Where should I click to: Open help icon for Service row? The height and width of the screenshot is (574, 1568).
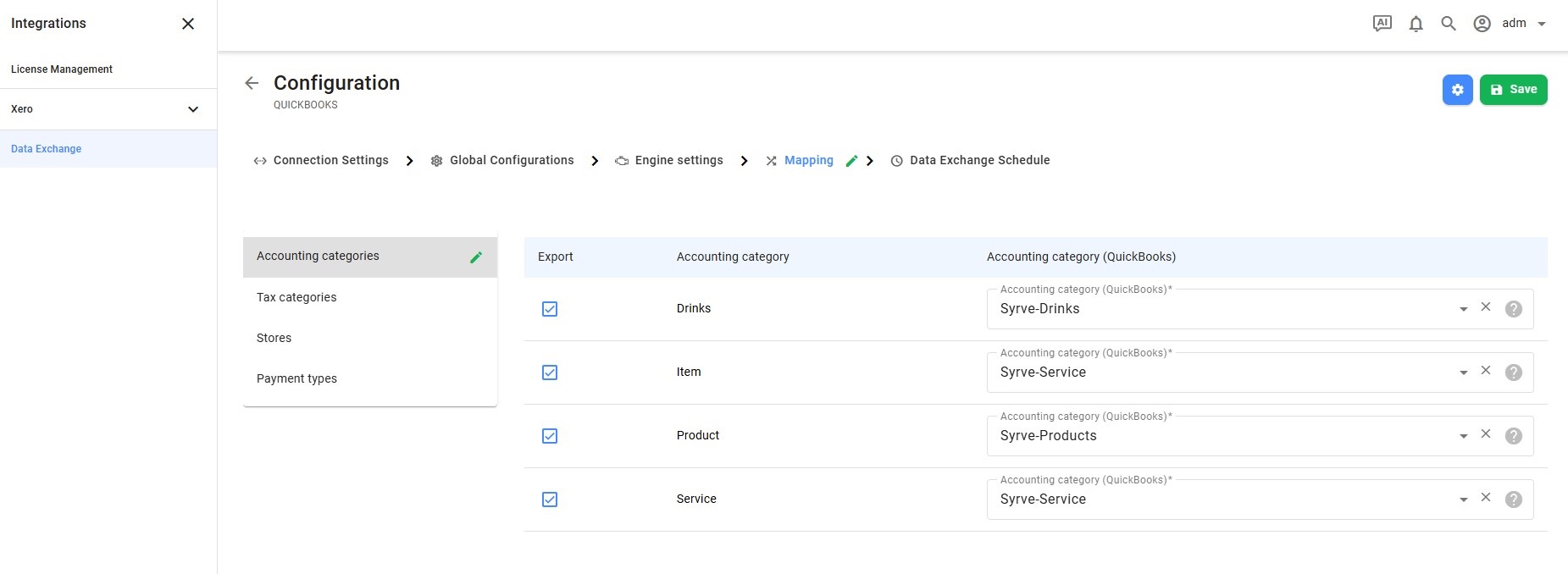pyautogui.click(x=1513, y=499)
